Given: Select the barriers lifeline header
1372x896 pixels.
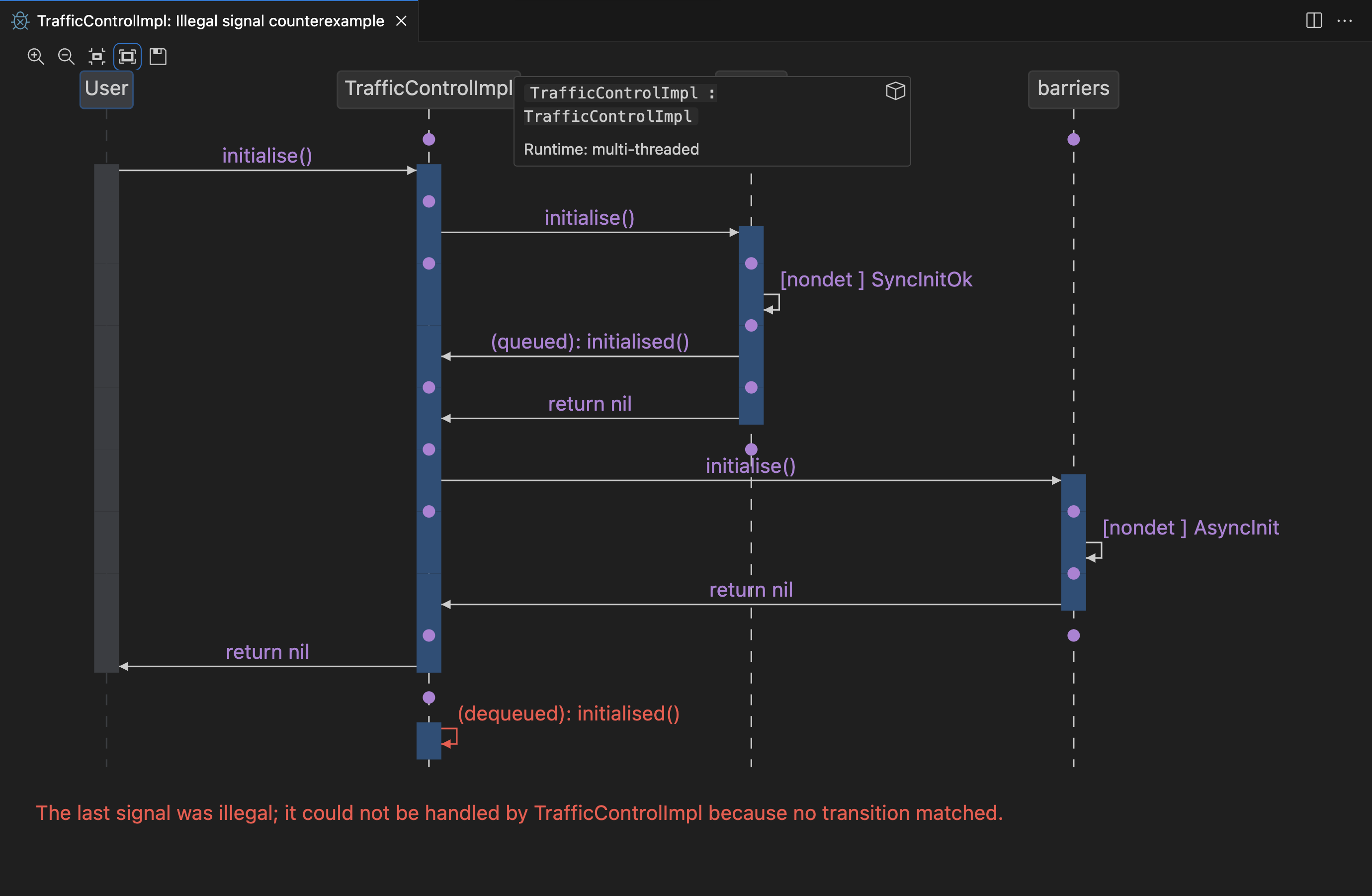Looking at the screenshot, I should pos(1073,89).
